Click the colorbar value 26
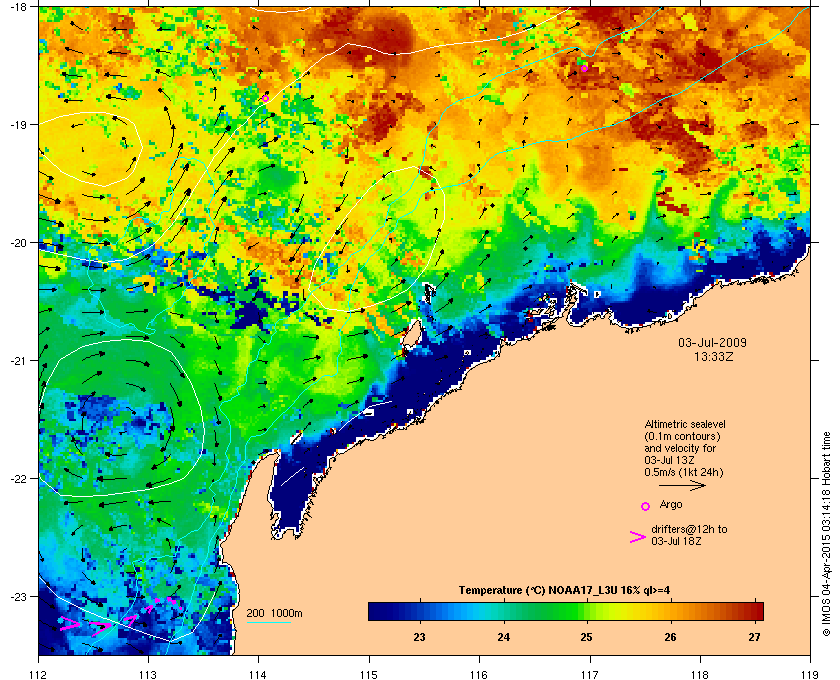This screenshot has width=840, height=680. click(670, 637)
